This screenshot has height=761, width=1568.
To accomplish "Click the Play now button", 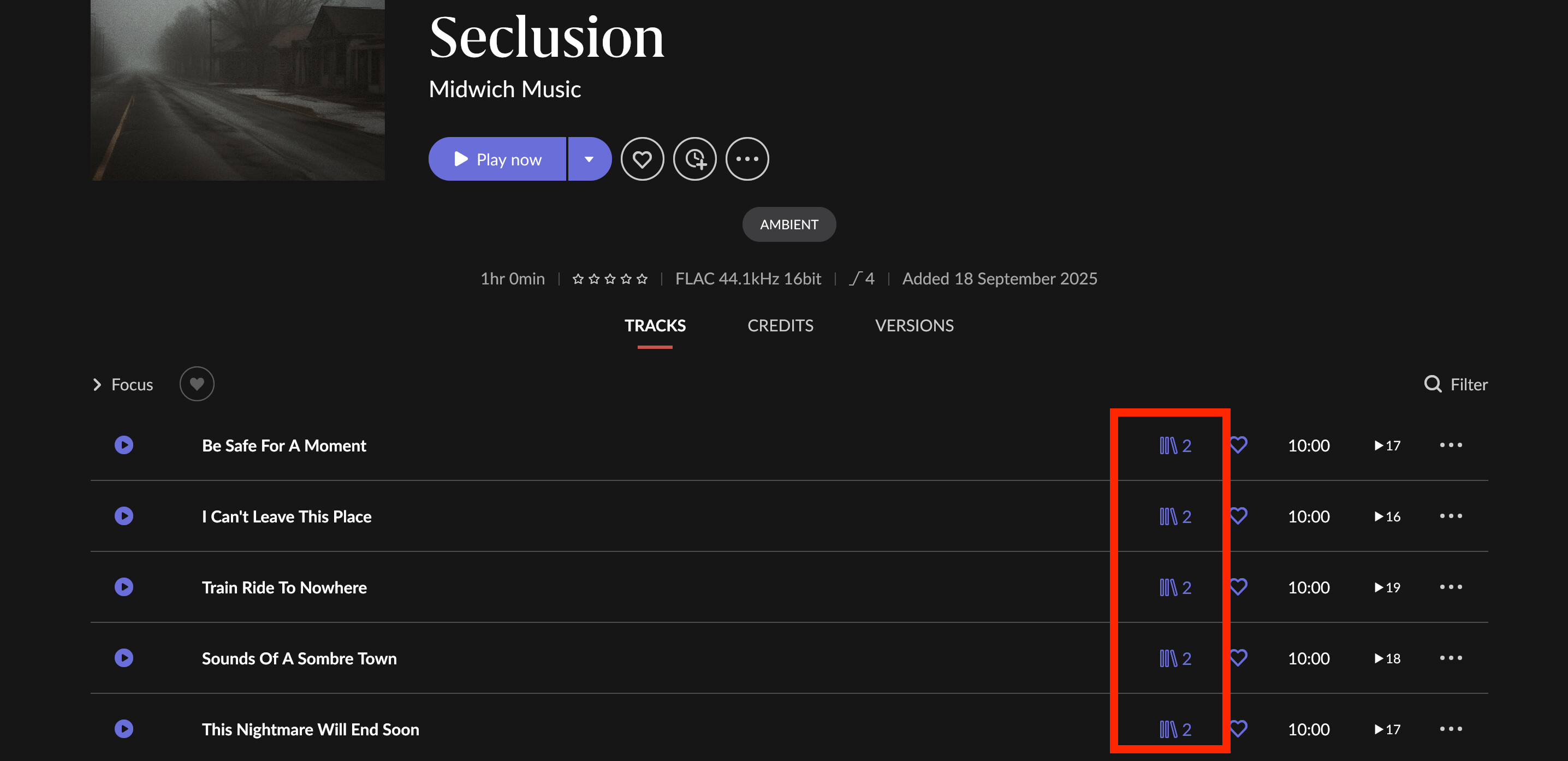I will coord(497,159).
